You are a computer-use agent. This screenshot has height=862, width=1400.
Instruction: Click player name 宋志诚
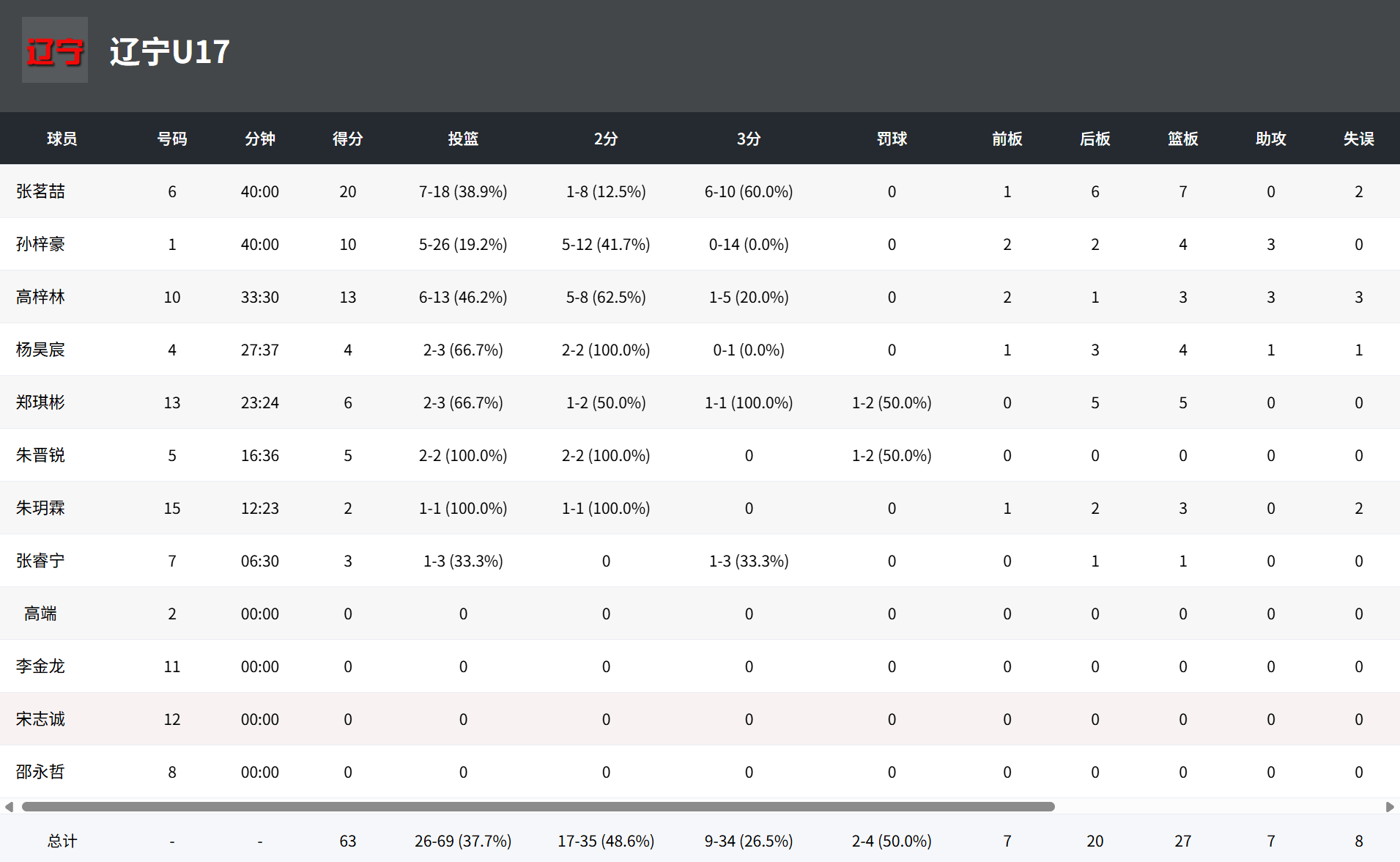(x=41, y=719)
